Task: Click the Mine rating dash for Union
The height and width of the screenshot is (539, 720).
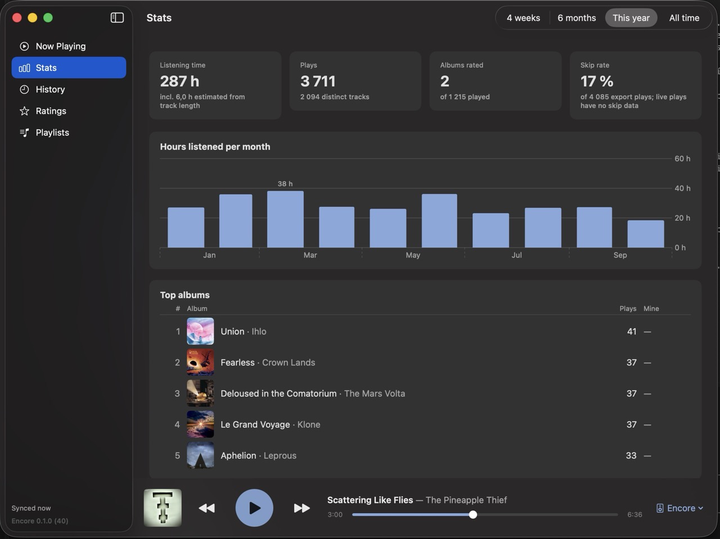Action: [x=647, y=331]
